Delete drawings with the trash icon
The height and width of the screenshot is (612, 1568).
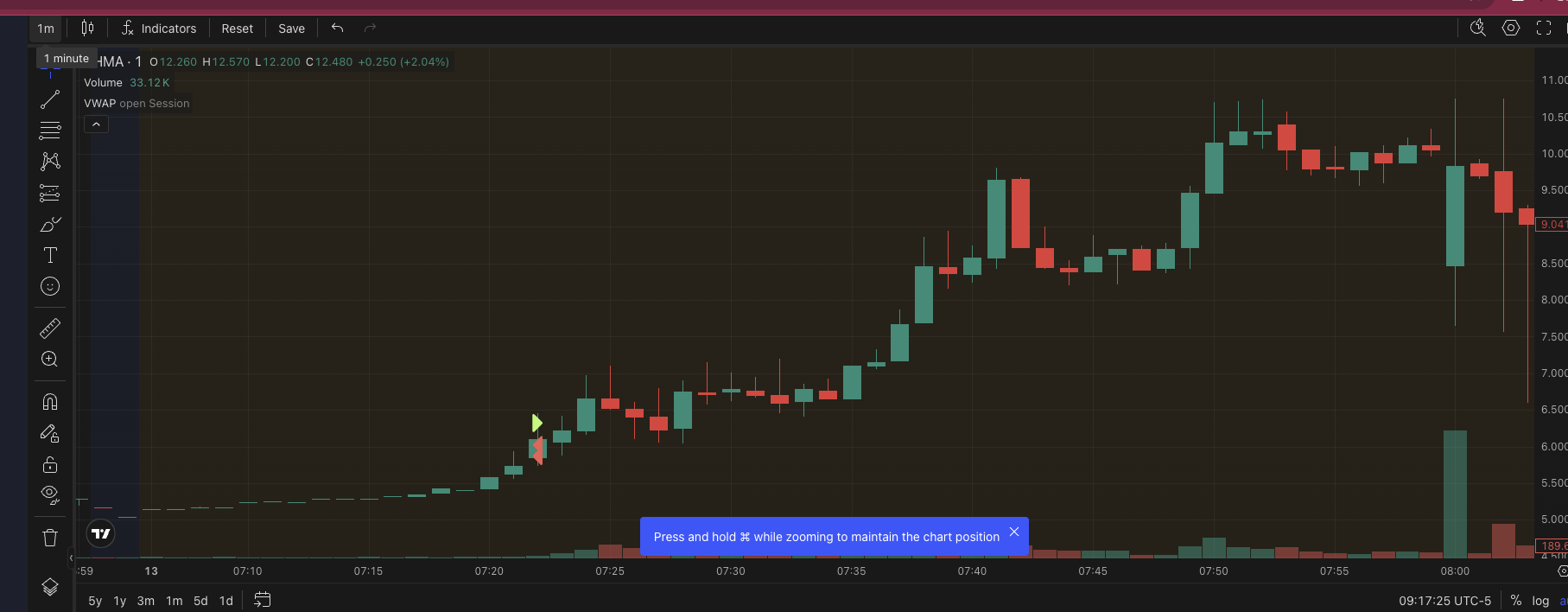click(x=50, y=538)
